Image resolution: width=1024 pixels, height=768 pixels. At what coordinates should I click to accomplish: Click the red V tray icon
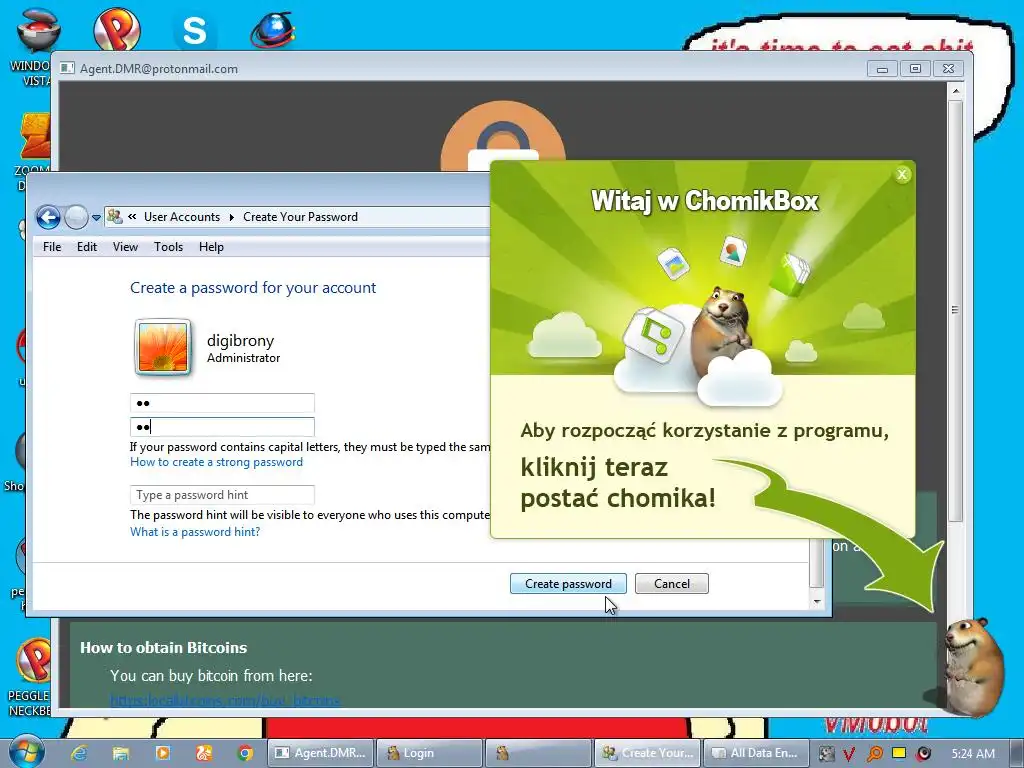tap(849, 754)
